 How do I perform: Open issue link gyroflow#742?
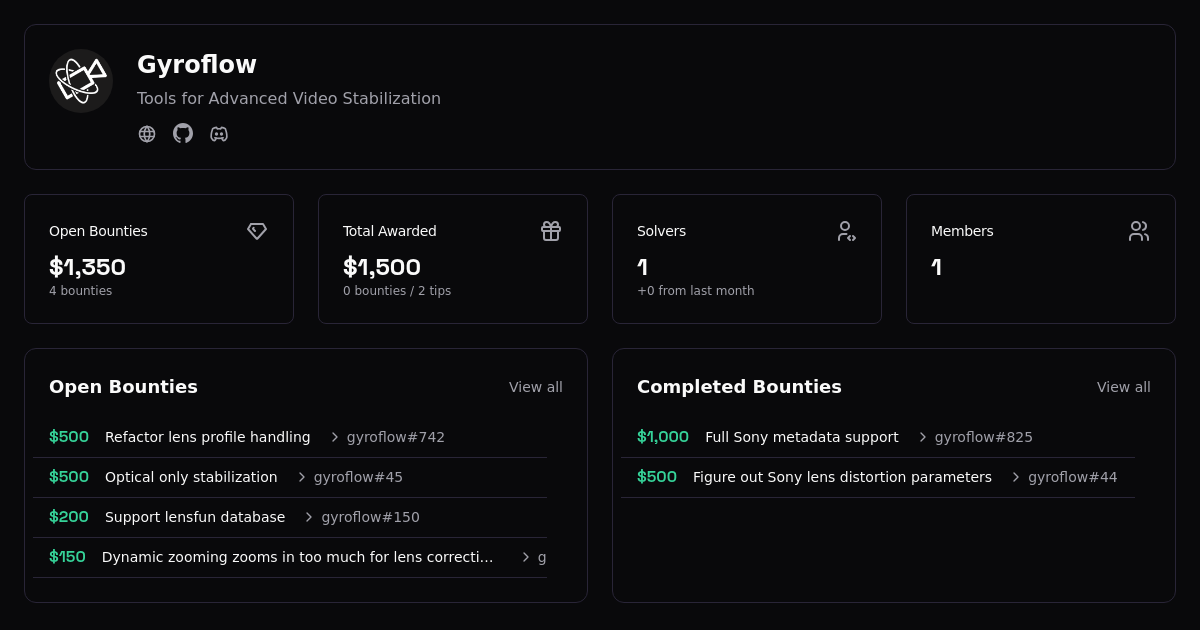[395, 437]
